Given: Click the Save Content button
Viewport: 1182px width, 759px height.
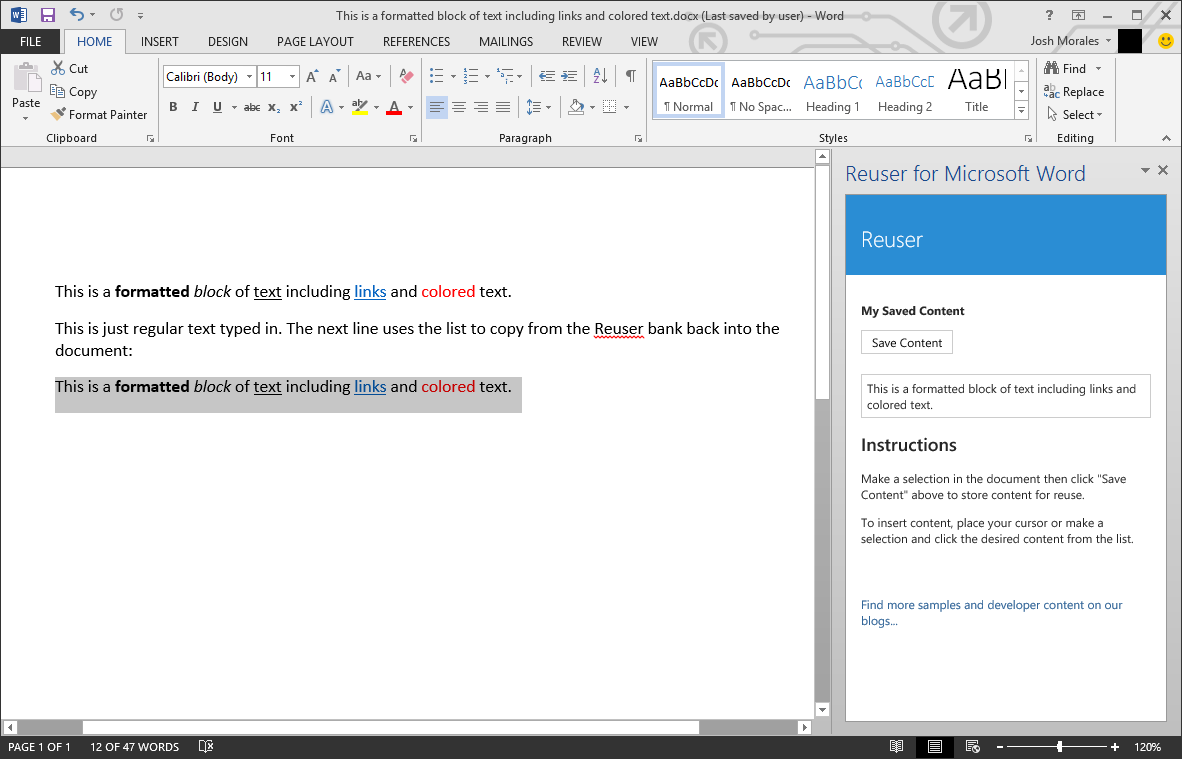Looking at the screenshot, I should pos(906,342).
